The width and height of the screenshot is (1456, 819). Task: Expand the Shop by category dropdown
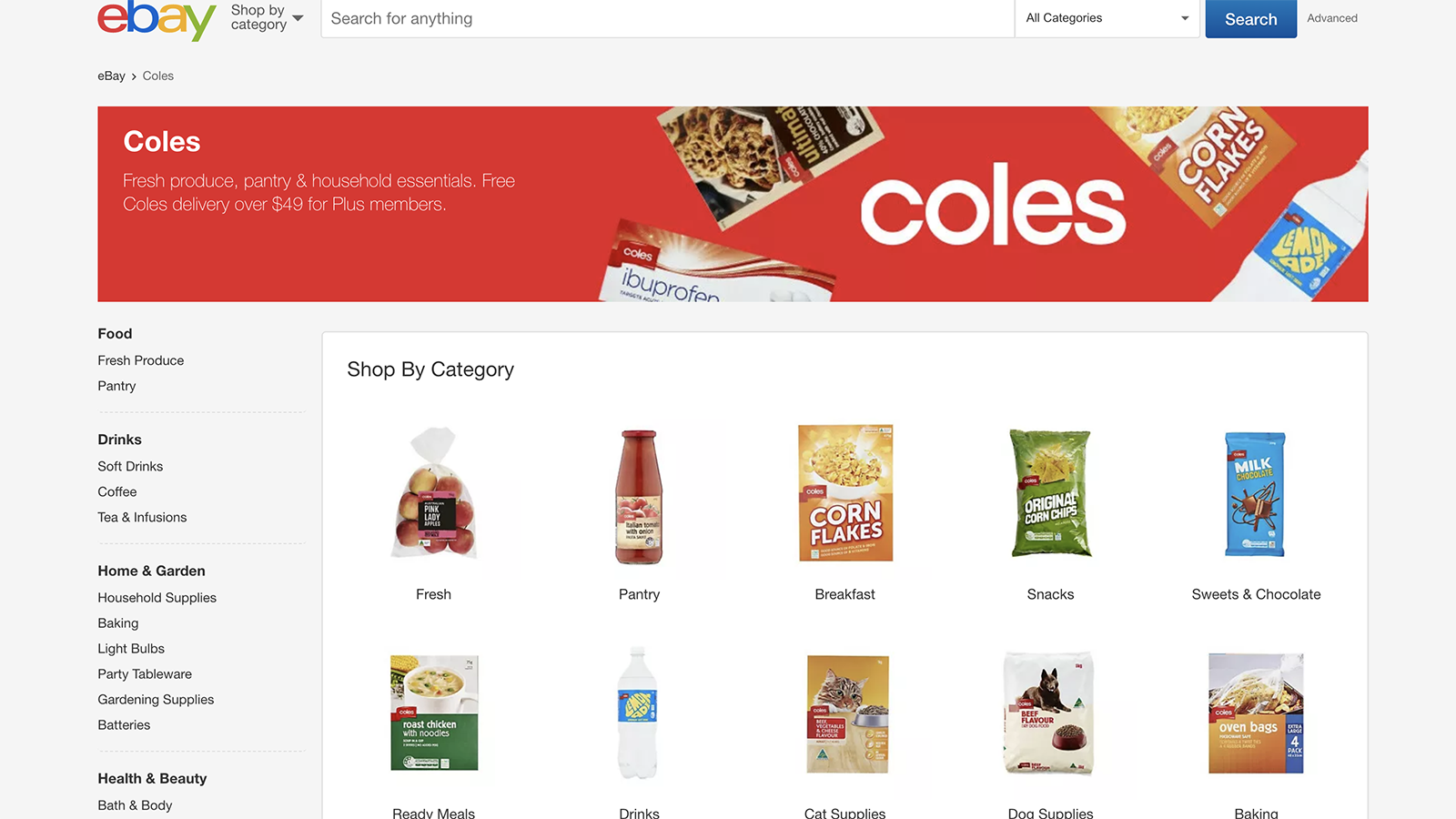point(267,17)
